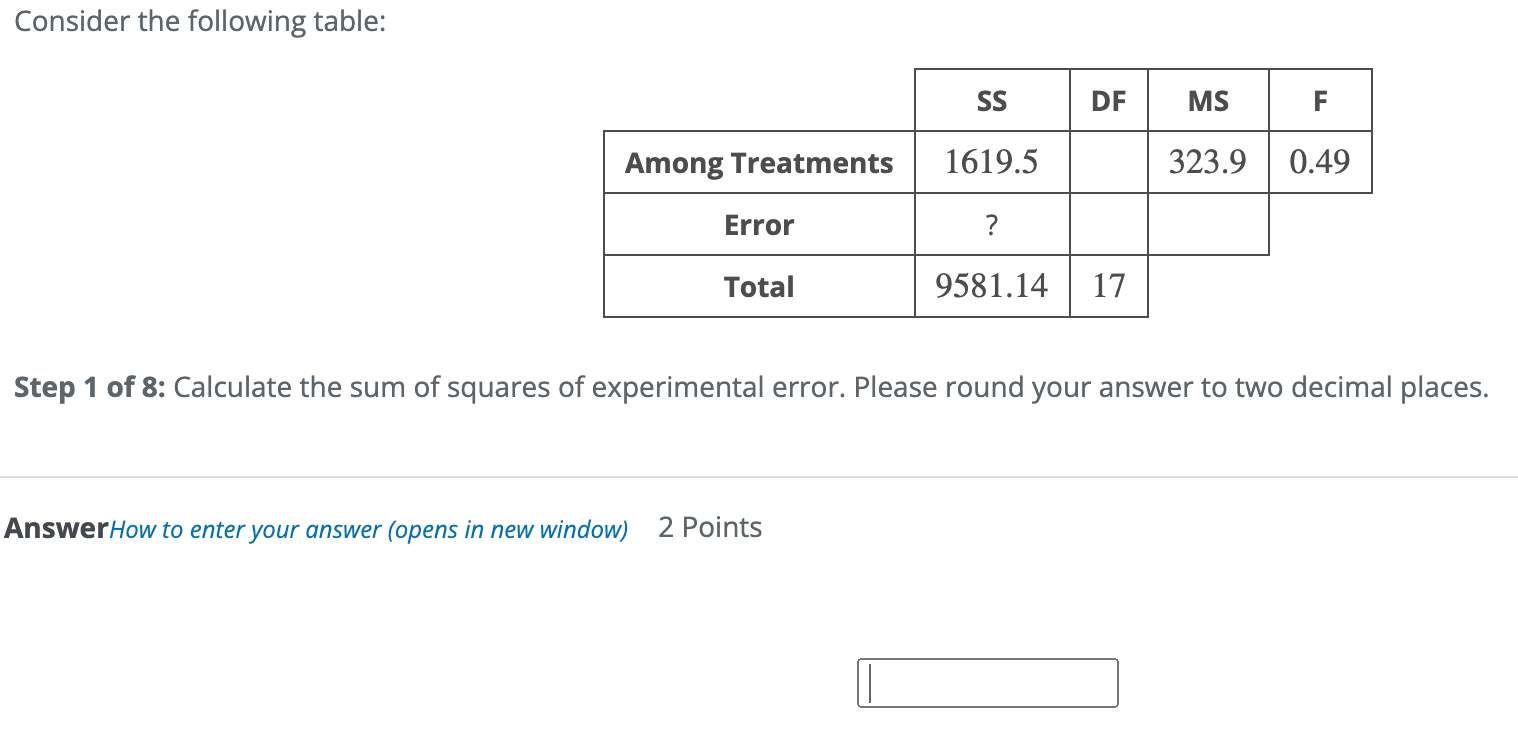The image size is (1518, 743).
Task: Select the cell containing 323.9
Action: [1207, 162]
